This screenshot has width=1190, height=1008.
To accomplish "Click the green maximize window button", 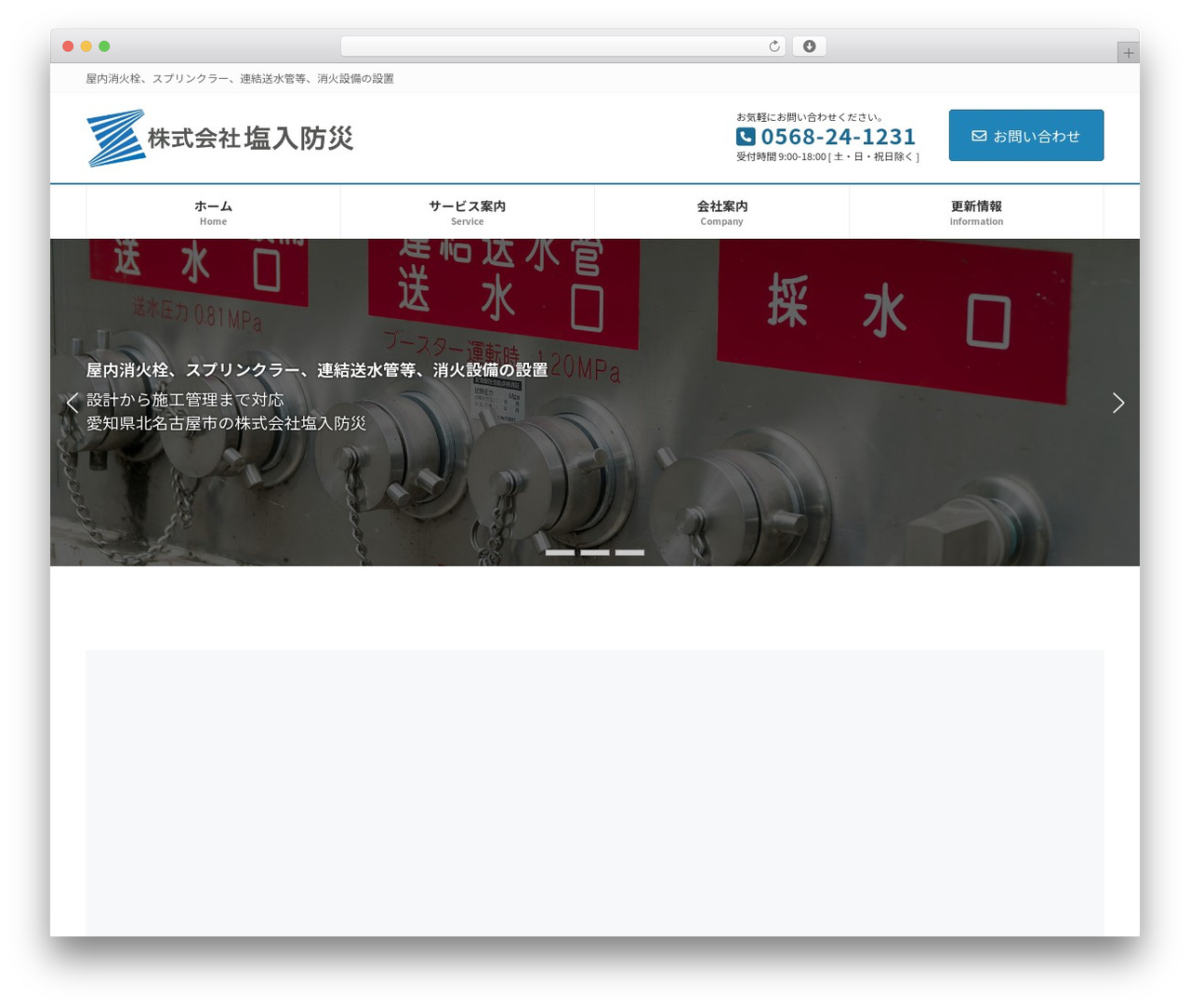I will pos(104,46).
